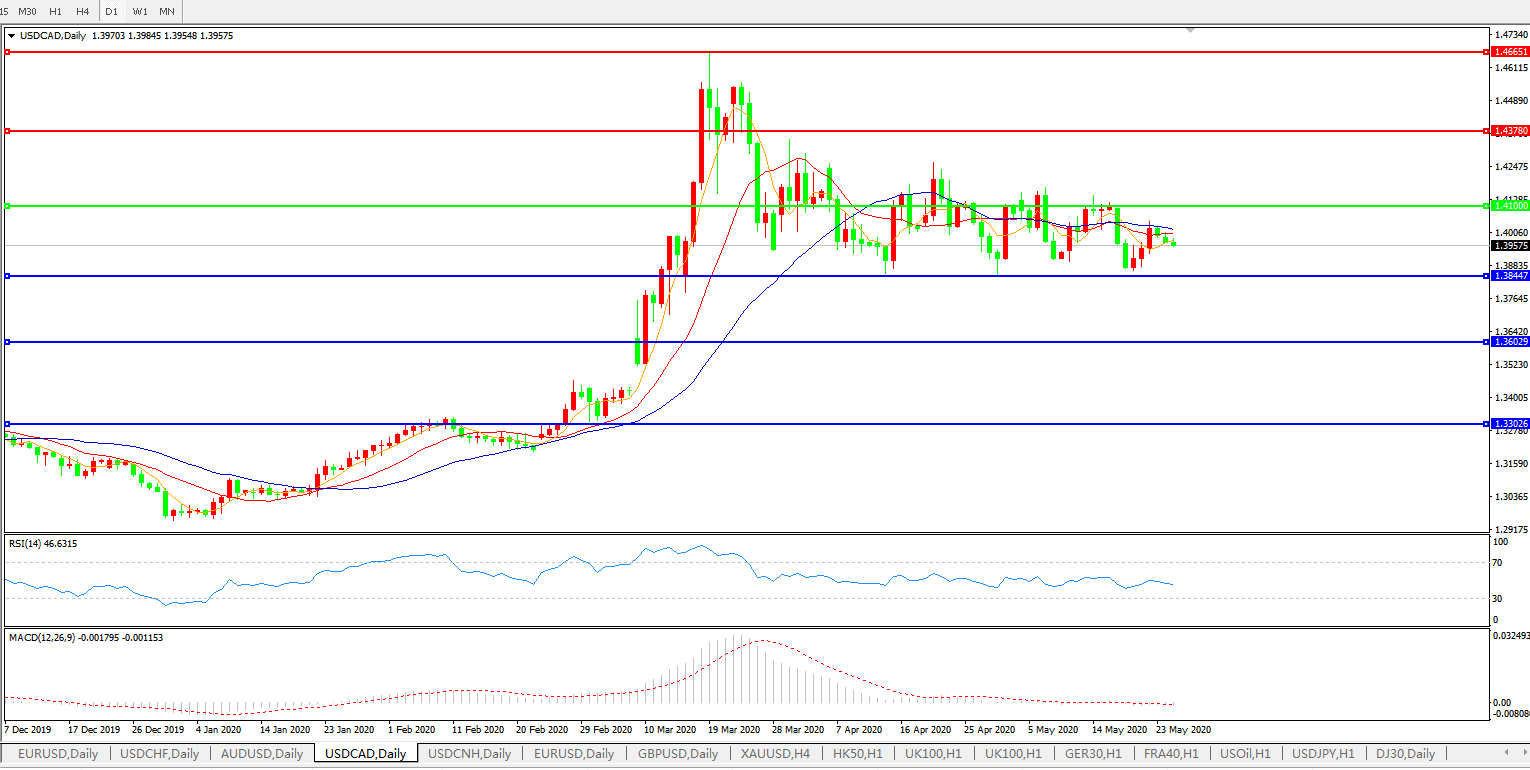1530x770 pixels.
Task: Expand the USDCAD,Daily chart title arrow
Action: (x=11, y=36)
